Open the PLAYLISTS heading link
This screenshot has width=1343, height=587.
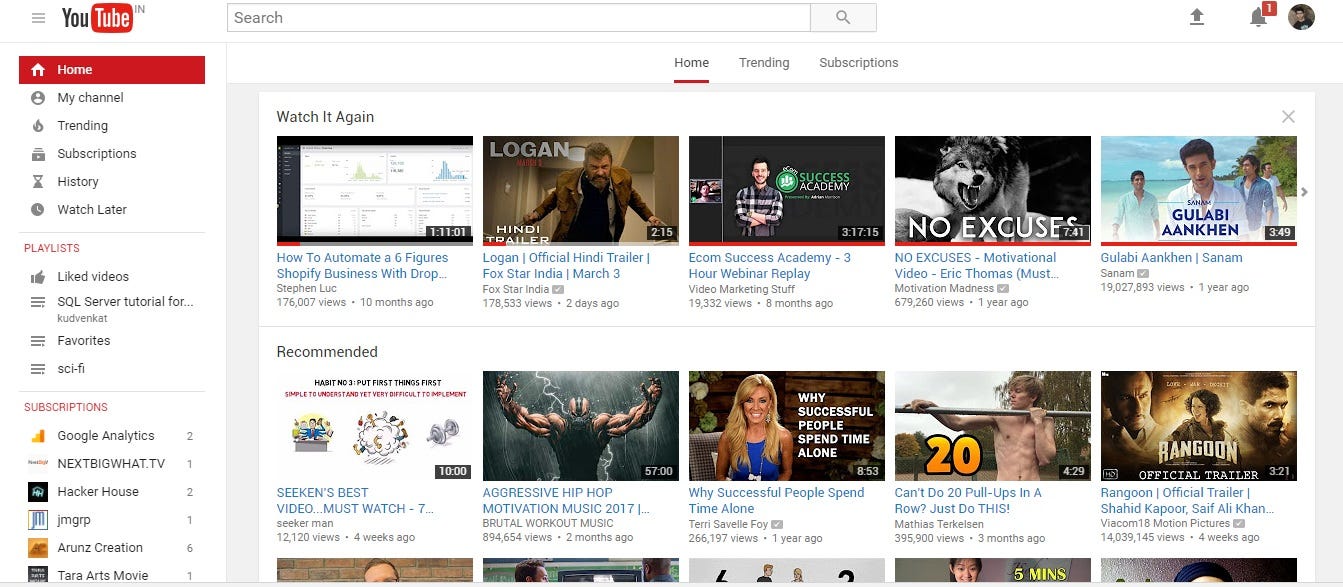pyautogui.click(x=52, y=248)
